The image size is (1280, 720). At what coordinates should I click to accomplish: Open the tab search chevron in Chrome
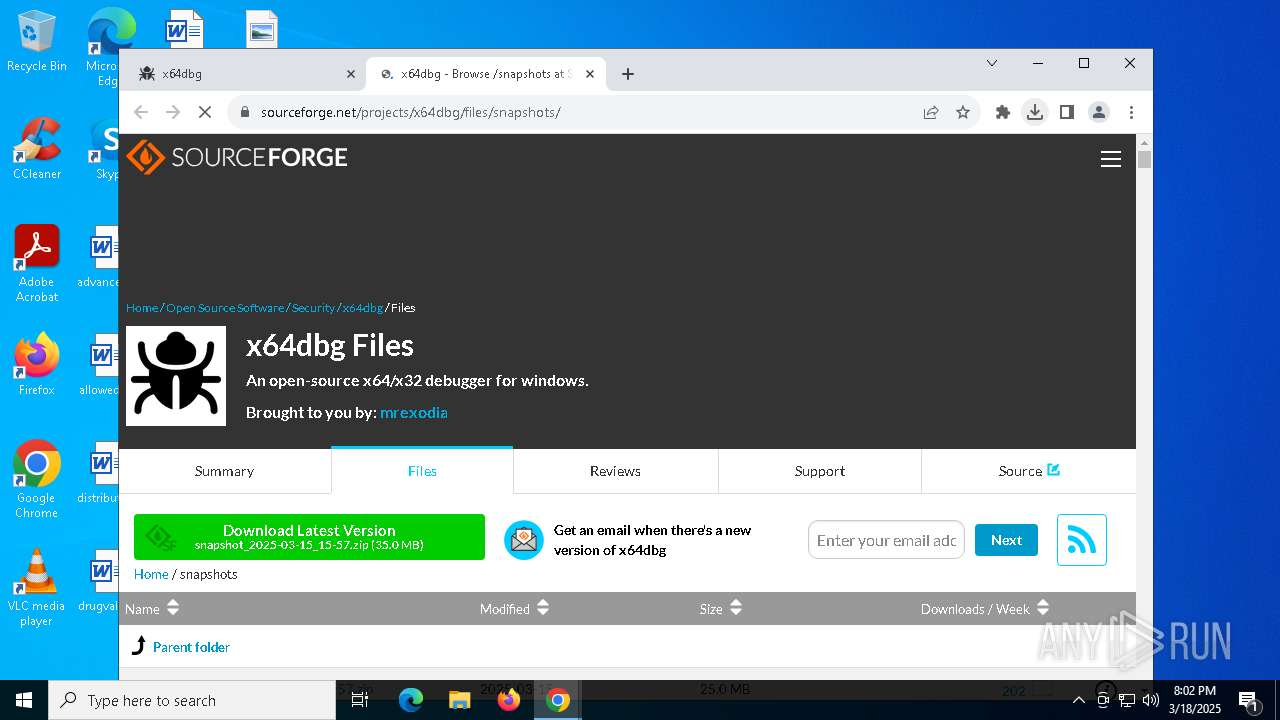click(992, 63)
